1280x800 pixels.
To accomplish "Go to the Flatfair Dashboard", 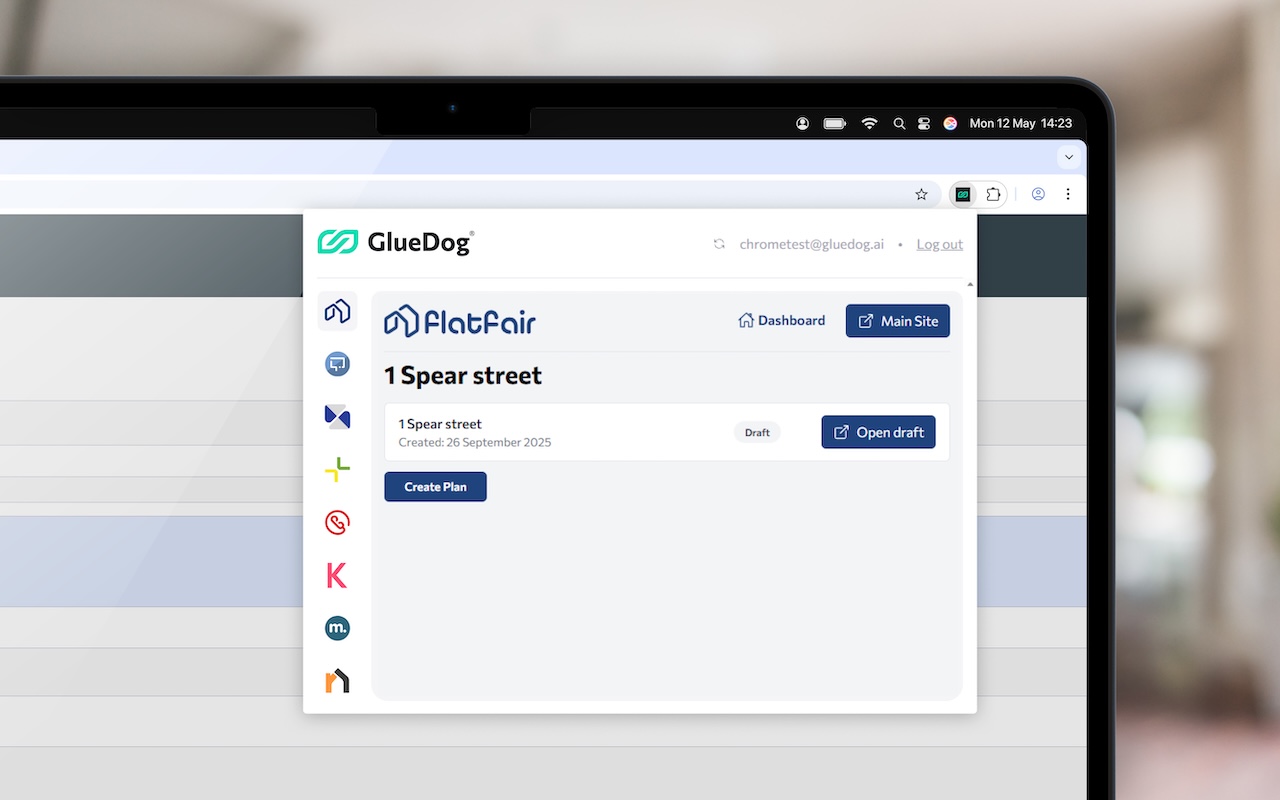I will click(x=781, y=321).
